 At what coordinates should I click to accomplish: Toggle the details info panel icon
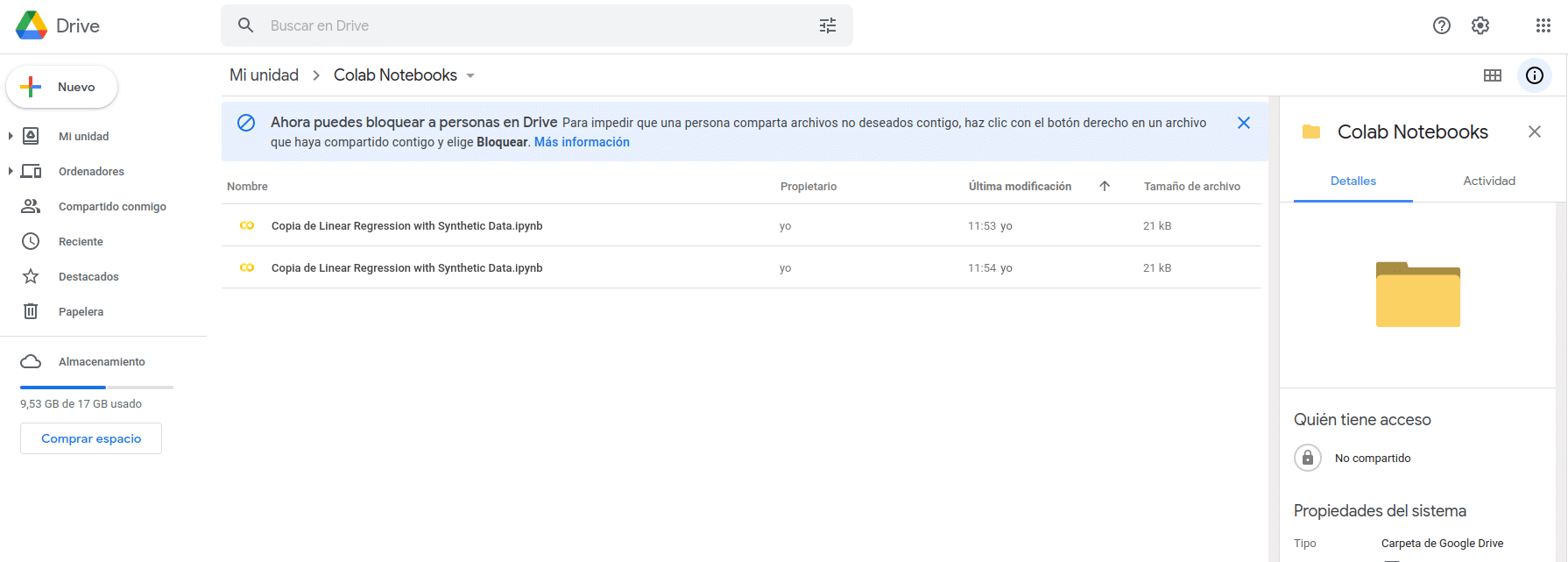pyautogui.click(x=1535, y=75)
